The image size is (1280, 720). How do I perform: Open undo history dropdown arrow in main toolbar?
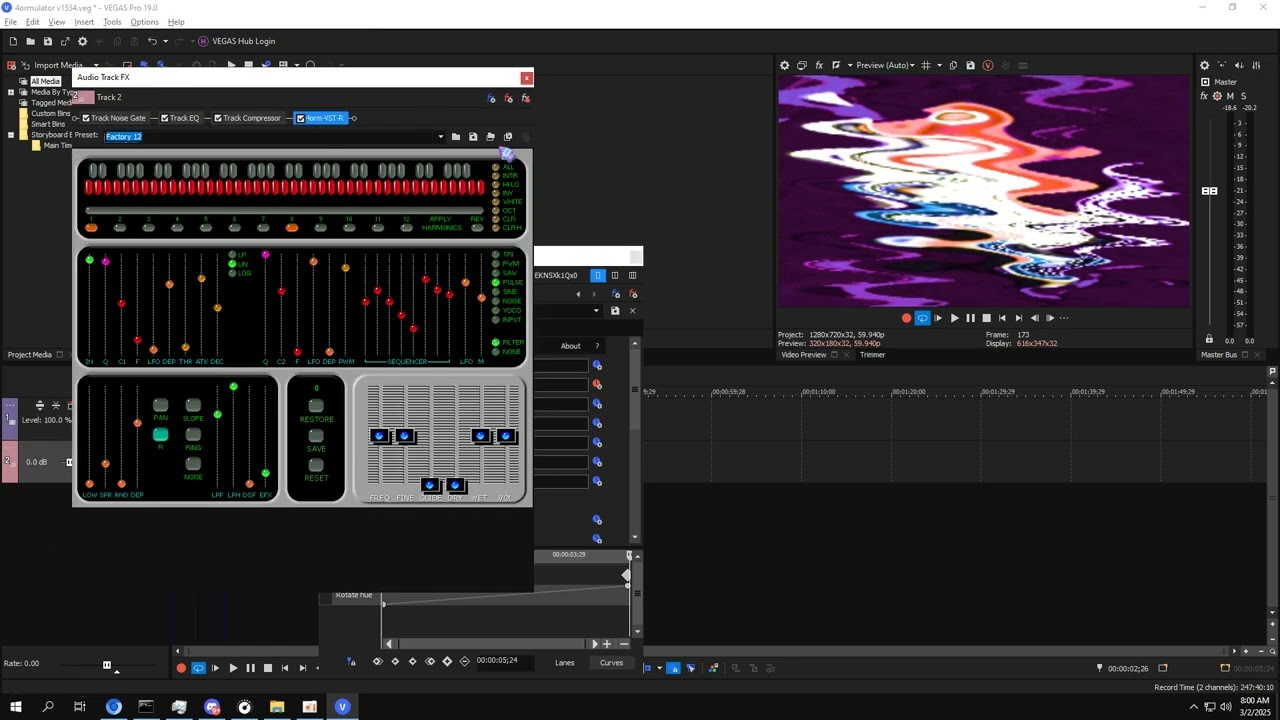(166, 41)
